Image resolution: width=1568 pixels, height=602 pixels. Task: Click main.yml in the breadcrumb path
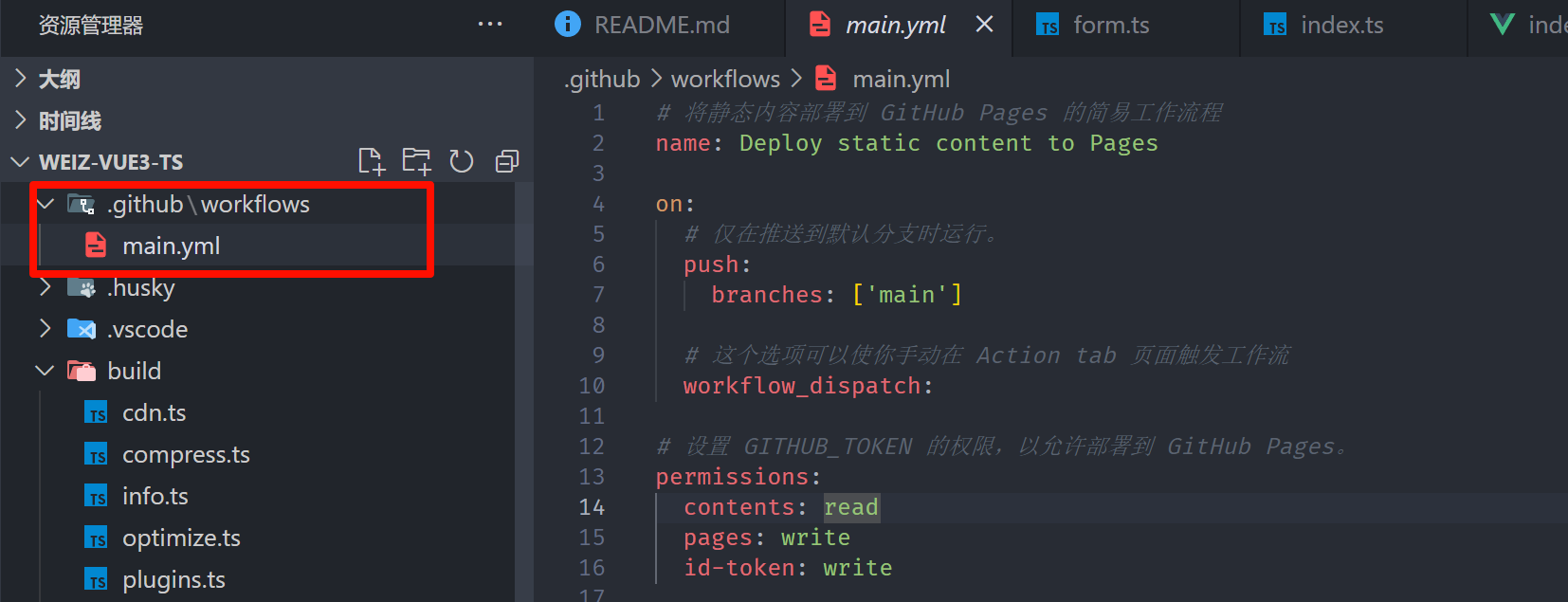click(x=901, y=79)
